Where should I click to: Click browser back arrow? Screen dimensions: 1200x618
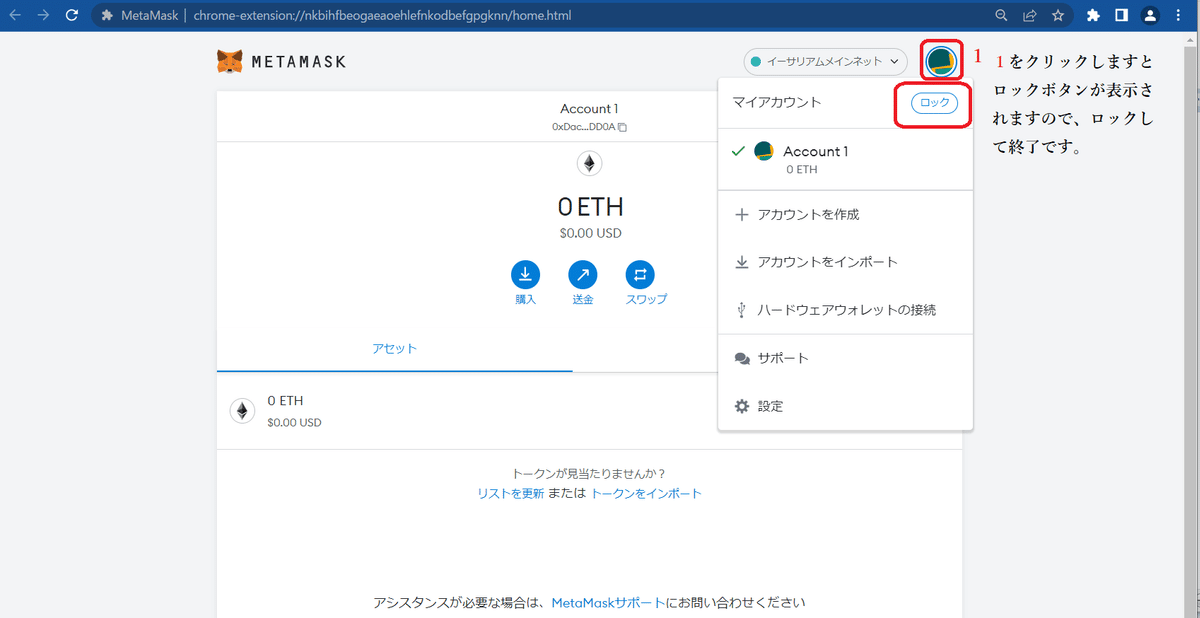coord(15,15)
